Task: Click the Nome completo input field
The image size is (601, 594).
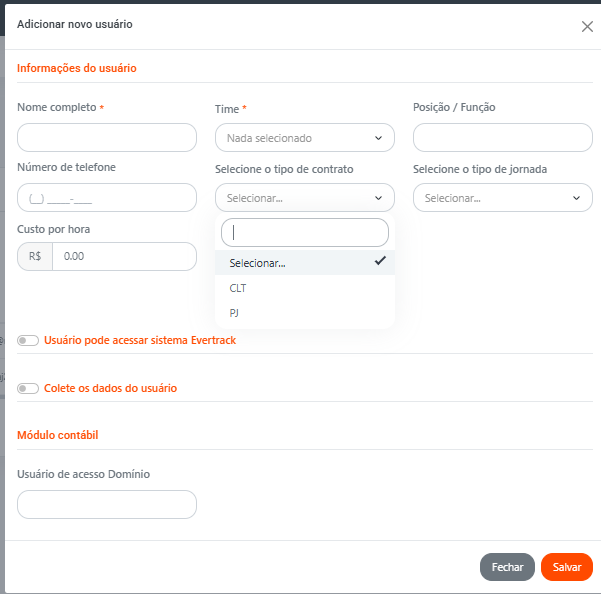Action: 107,138
